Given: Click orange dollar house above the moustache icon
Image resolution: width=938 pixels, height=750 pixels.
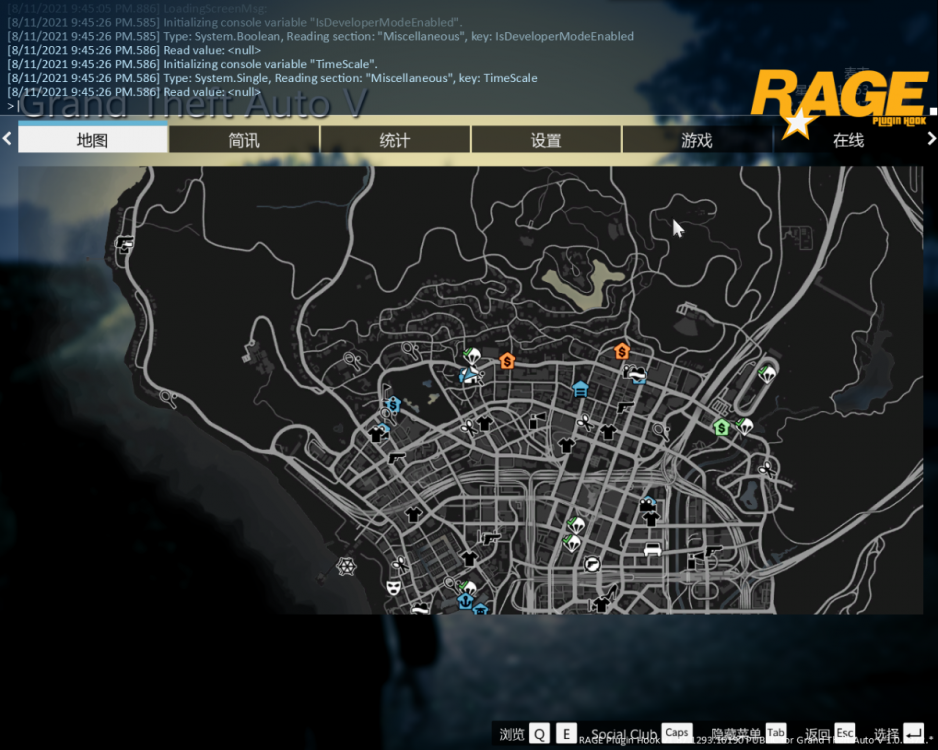Looking at the screenshot, I should pyautogui.click(x=622, y=351).
